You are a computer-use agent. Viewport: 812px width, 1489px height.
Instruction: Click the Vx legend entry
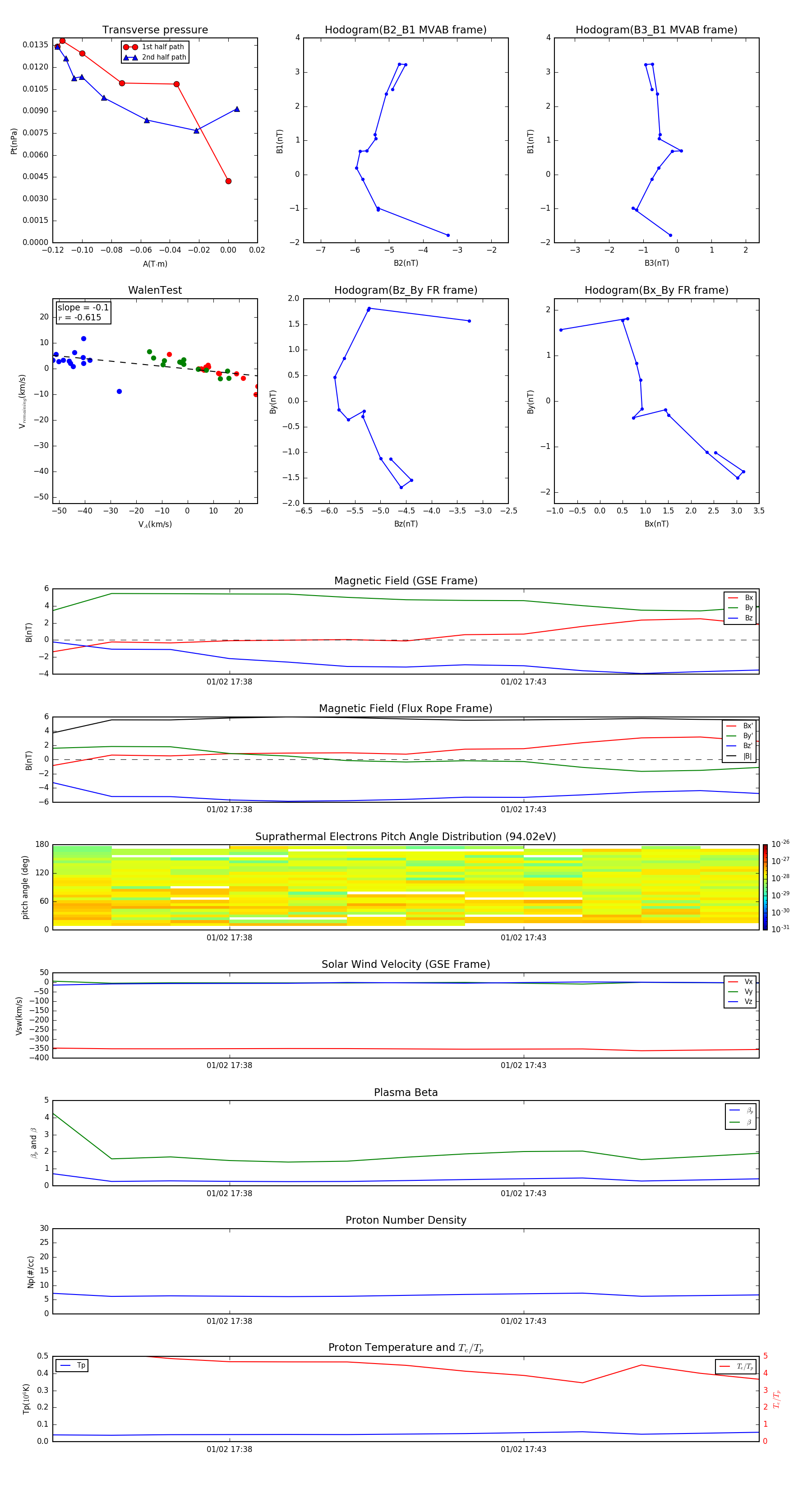click(740, 981)
